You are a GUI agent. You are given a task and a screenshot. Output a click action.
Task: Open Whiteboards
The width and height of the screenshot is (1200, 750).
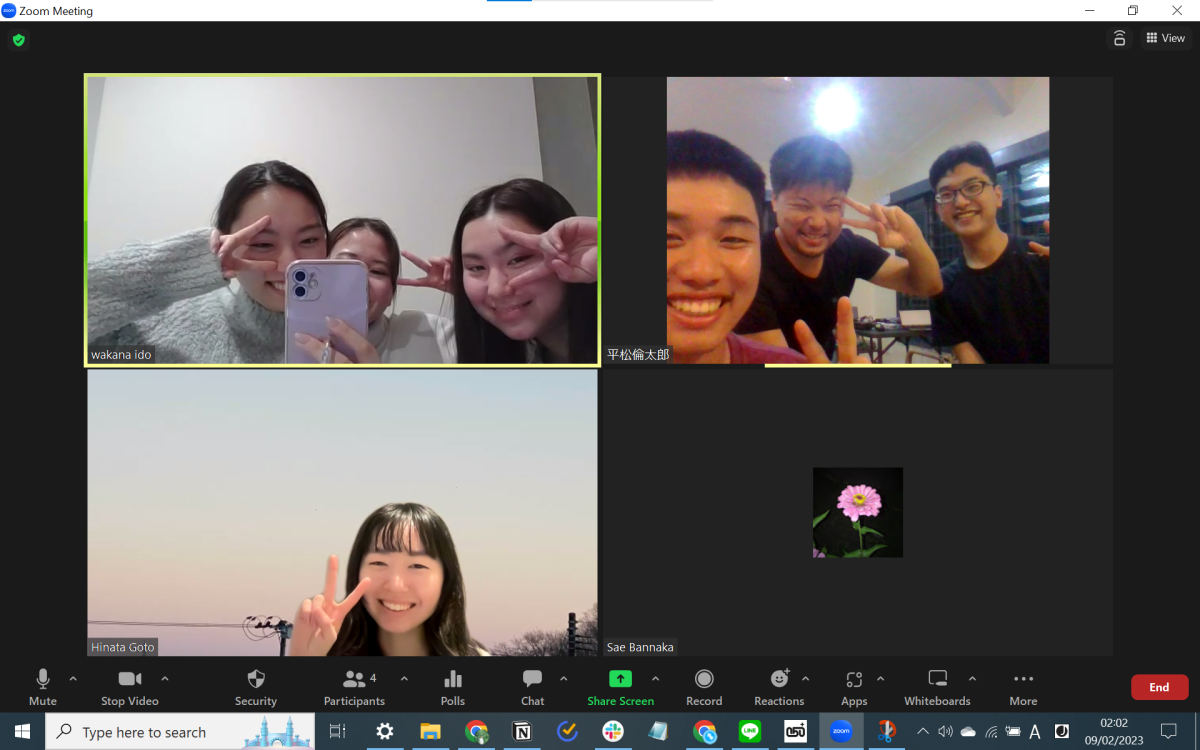[937, 686]
